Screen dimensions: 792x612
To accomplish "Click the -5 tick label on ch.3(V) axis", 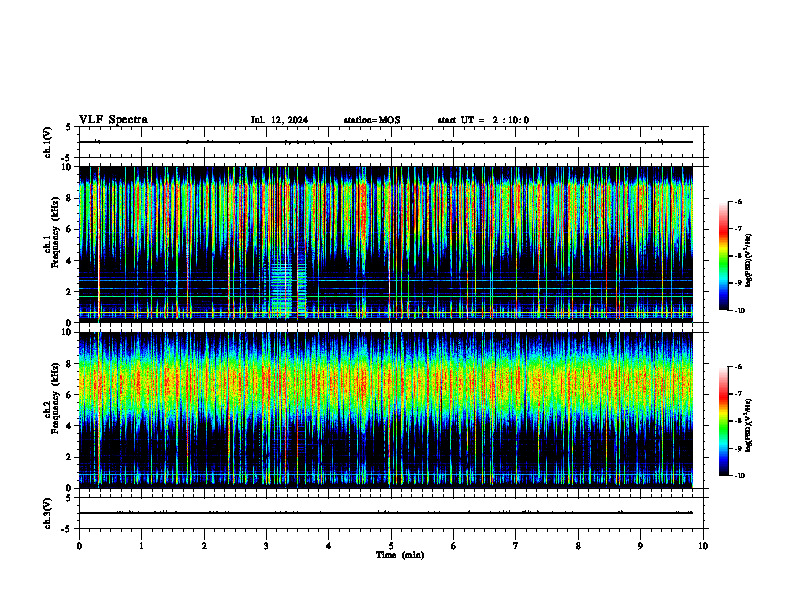I will [x=66, y=529].
